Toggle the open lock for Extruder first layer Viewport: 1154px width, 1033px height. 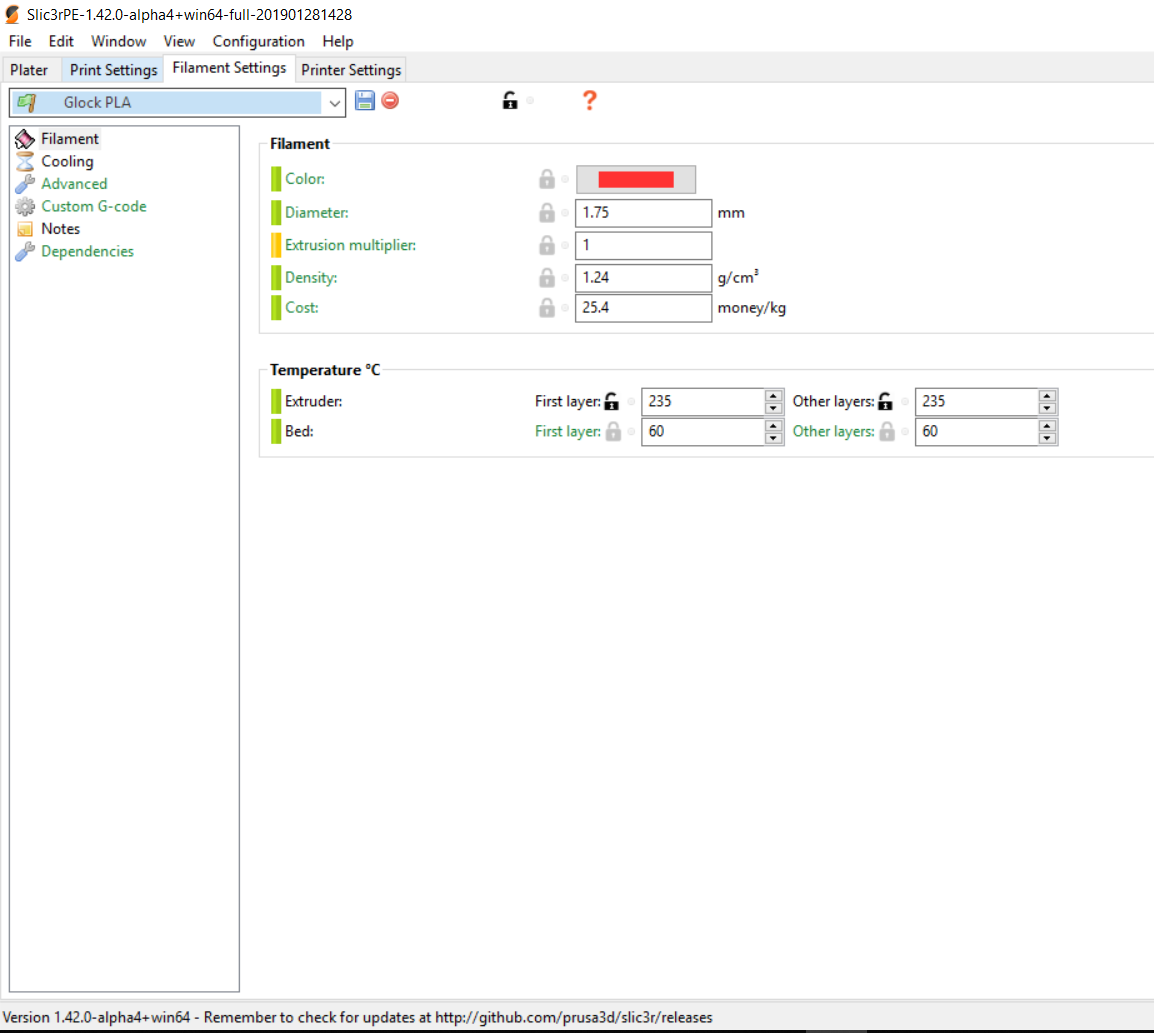click(x=612, y=402)
